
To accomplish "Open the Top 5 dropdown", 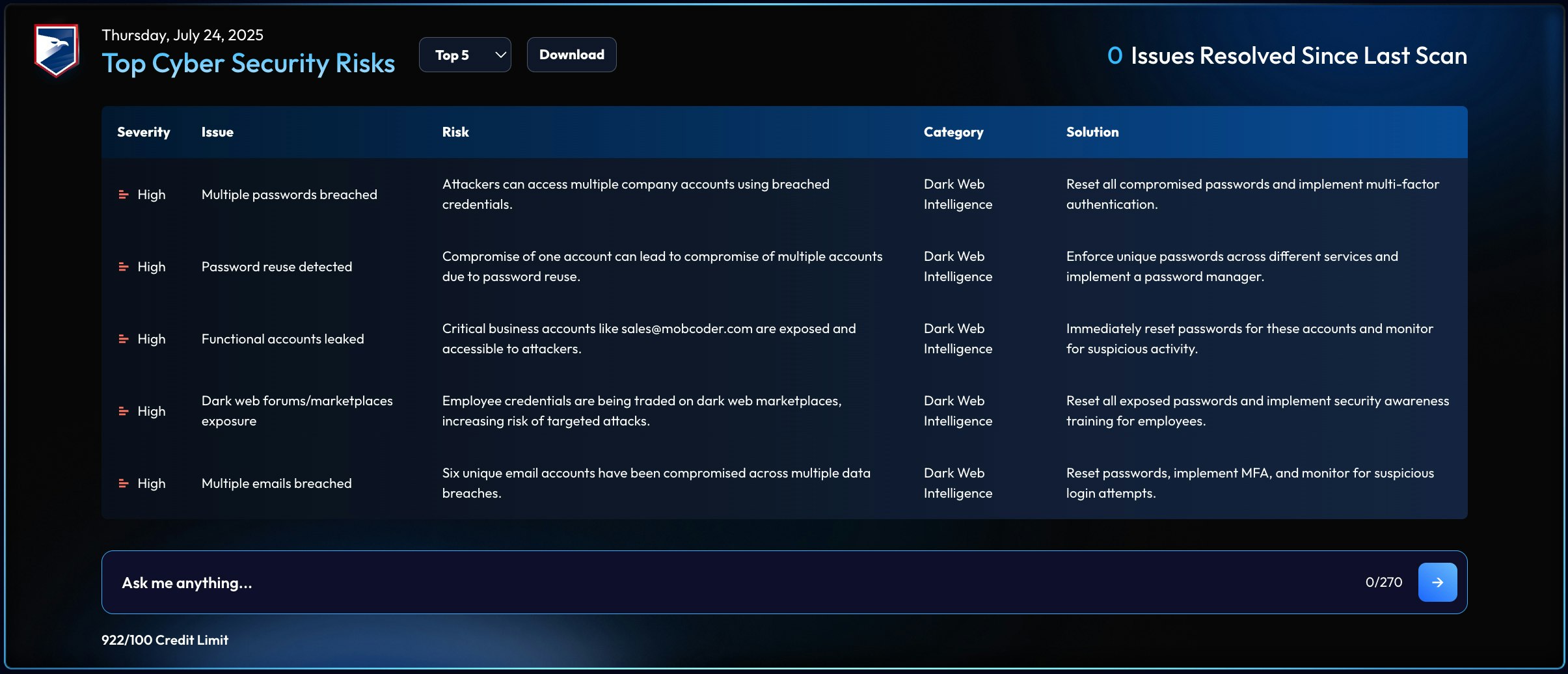I will pos(465,55).
